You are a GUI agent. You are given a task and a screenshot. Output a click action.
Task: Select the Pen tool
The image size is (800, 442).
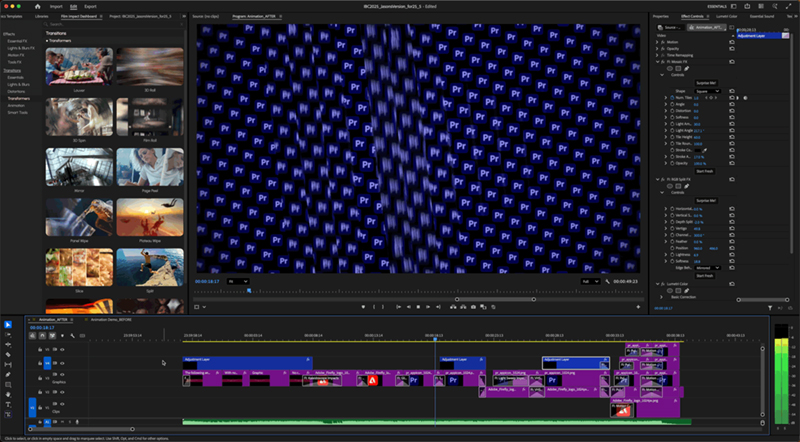(x=7, y=374)
